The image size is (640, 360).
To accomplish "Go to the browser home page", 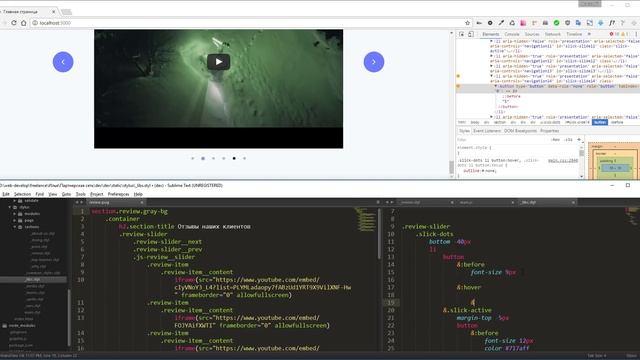I will pyautogui.click(x=24, y=23).
